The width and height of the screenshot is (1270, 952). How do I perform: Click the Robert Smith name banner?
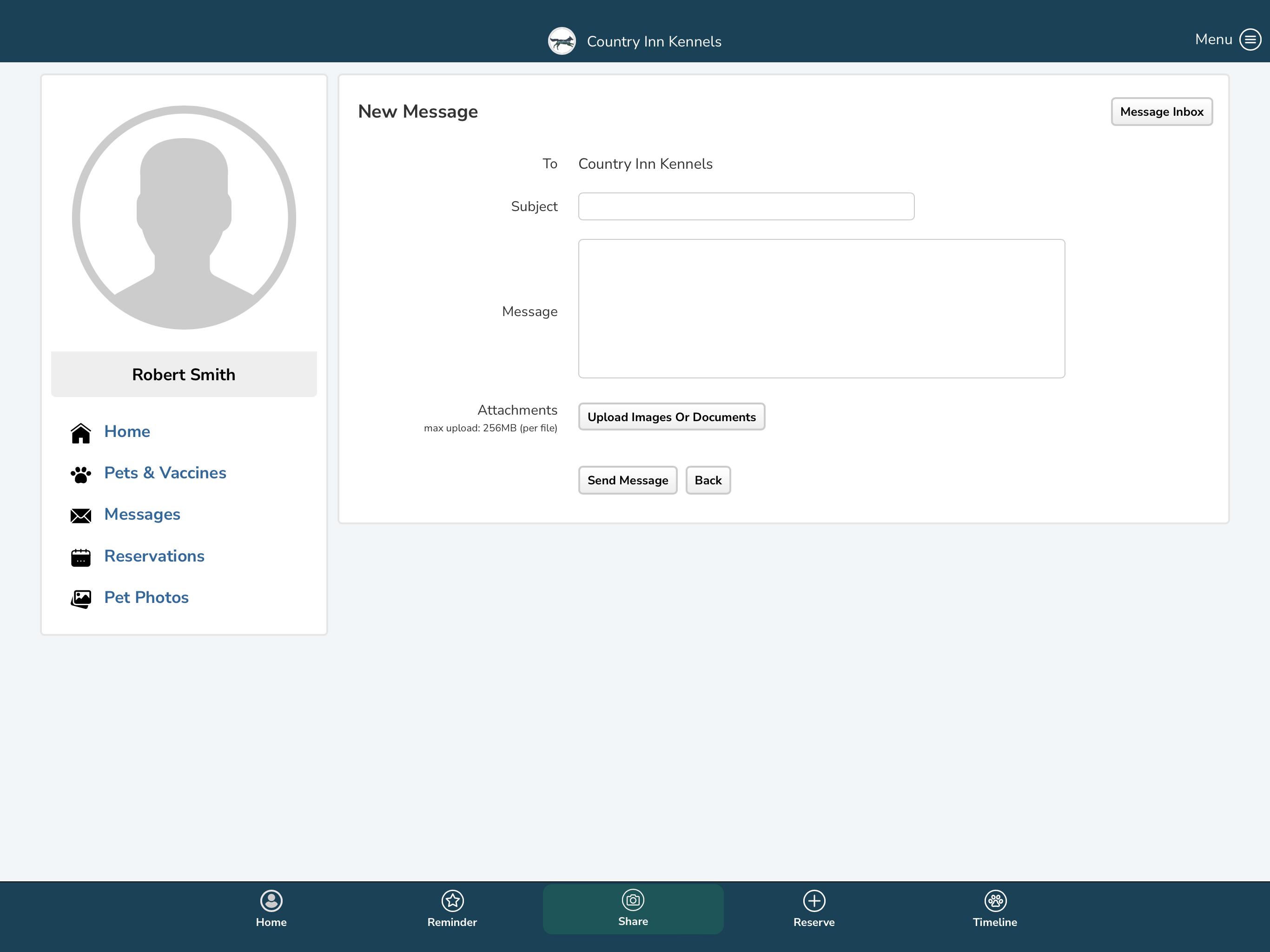(x=184, y=374)
